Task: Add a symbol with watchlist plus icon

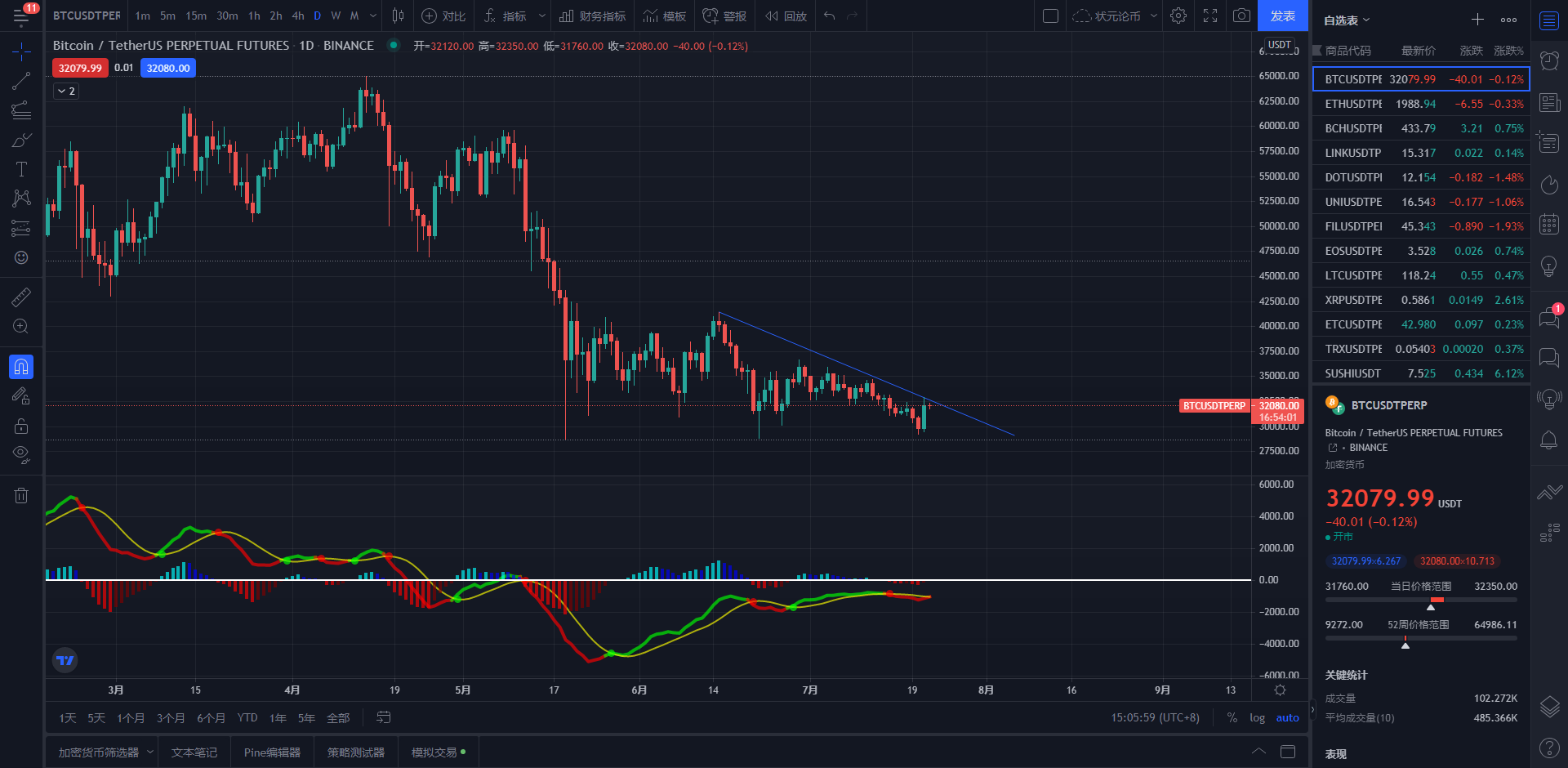Action: pos(1477,20)
